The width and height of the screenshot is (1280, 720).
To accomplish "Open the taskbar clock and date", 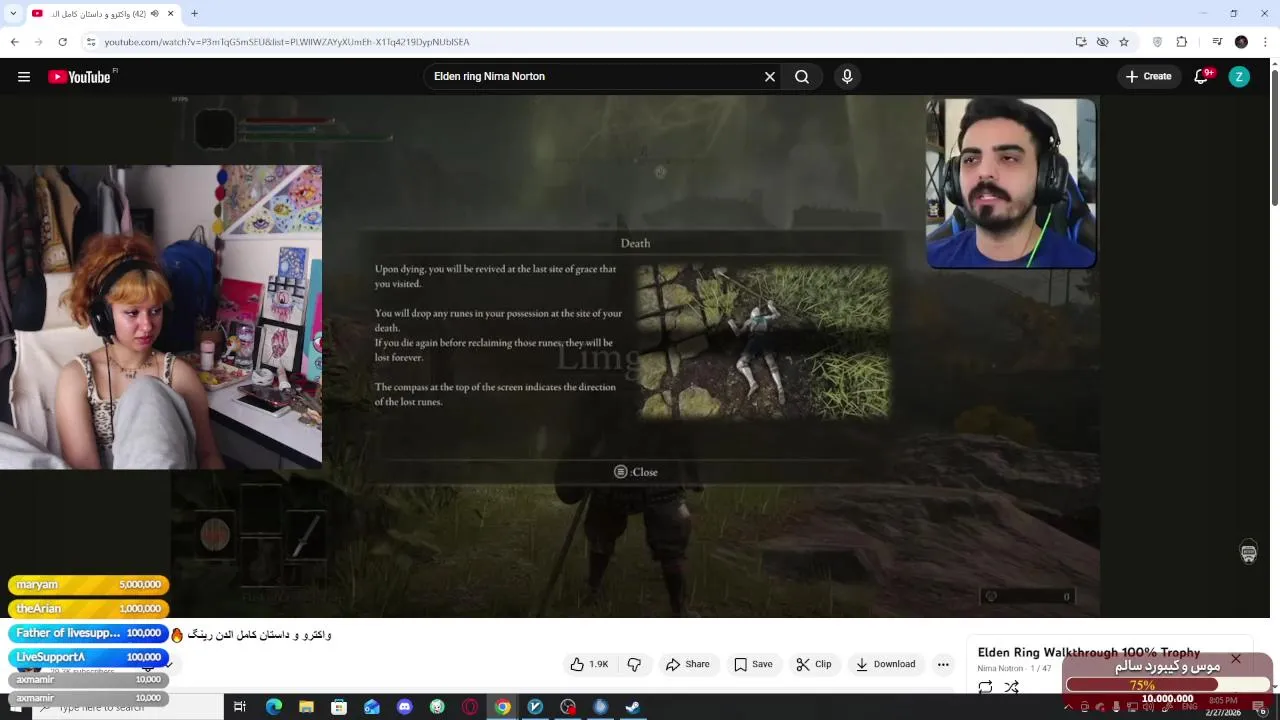I will [x=1223, y=706].
